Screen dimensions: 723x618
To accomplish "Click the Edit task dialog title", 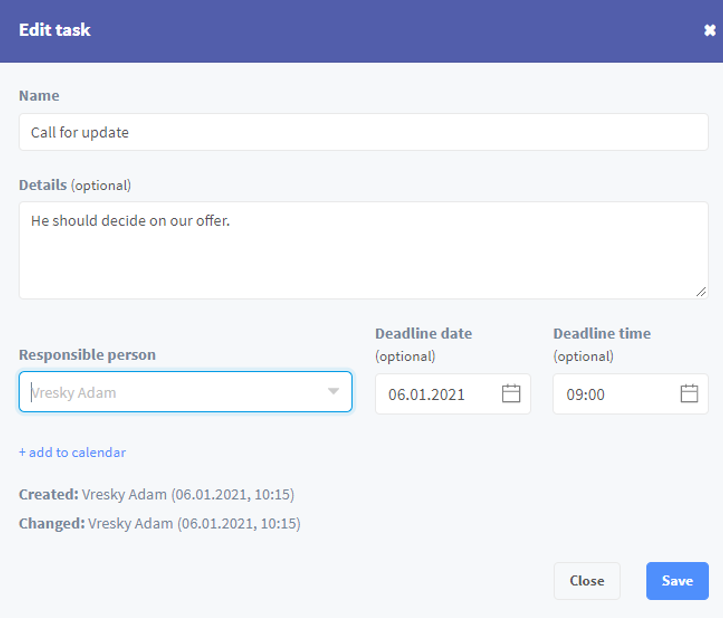I will (54, 30).
